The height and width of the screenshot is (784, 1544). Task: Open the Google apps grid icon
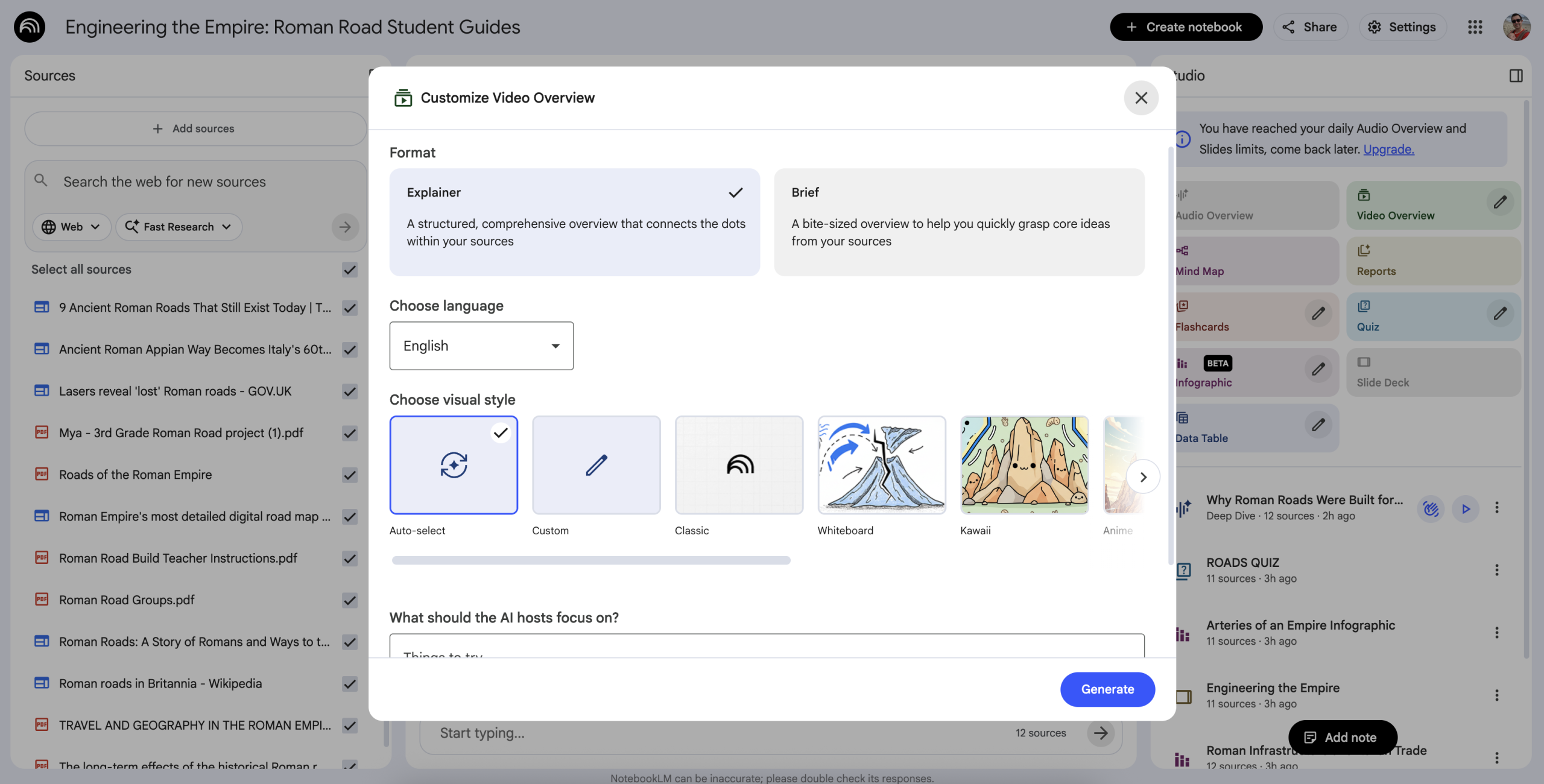tap(1475, 27)
